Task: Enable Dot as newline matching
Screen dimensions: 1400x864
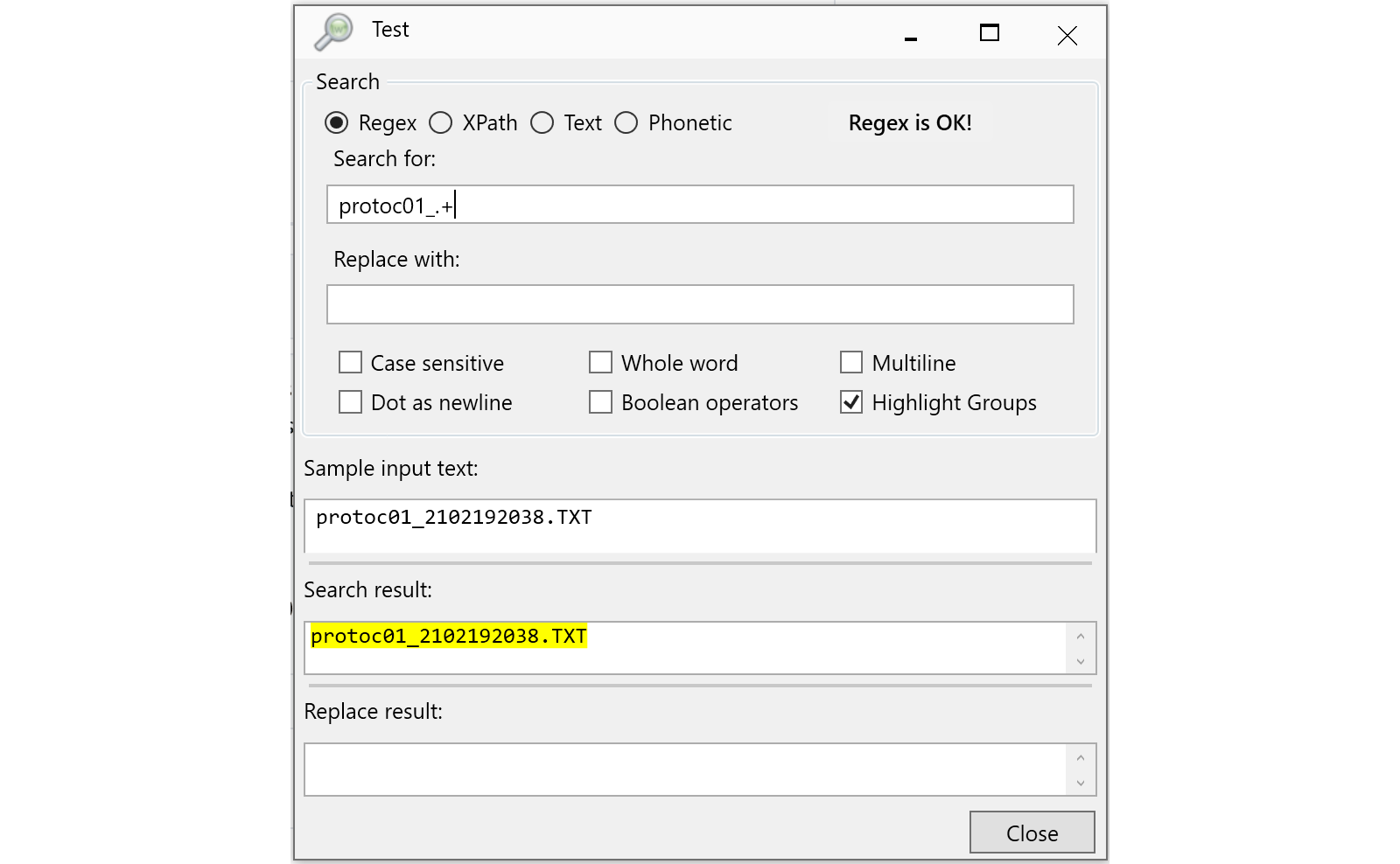Action: (350, 402)
